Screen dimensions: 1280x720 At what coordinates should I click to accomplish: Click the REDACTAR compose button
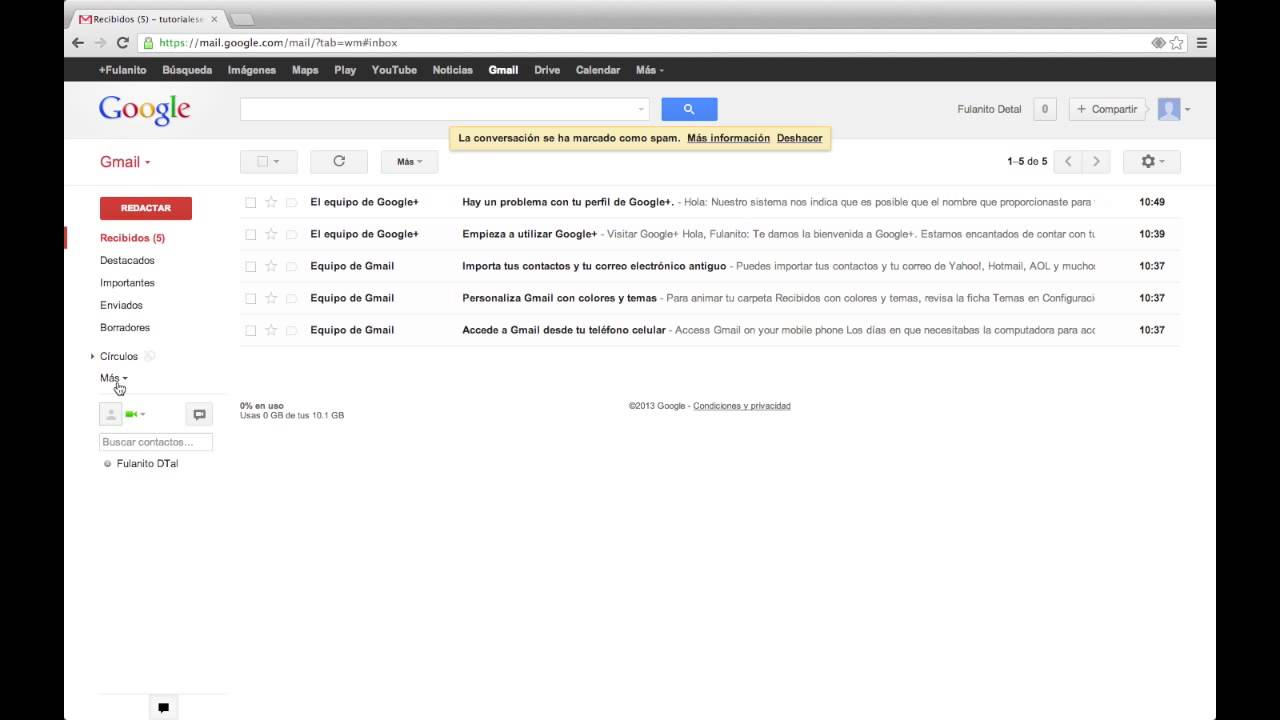tap(146, 208)
